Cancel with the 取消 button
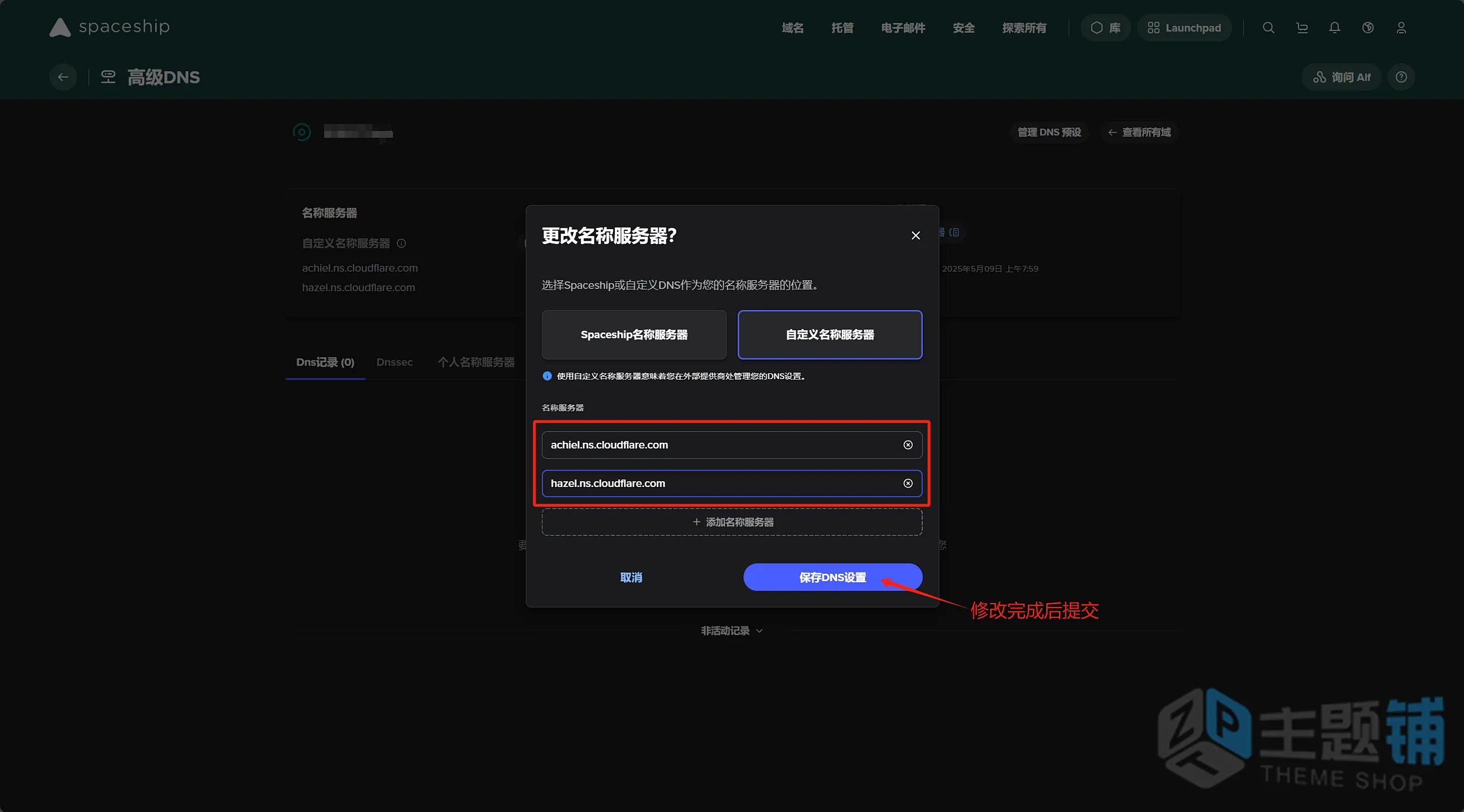 pyautogui.click(x=631, y=577)
